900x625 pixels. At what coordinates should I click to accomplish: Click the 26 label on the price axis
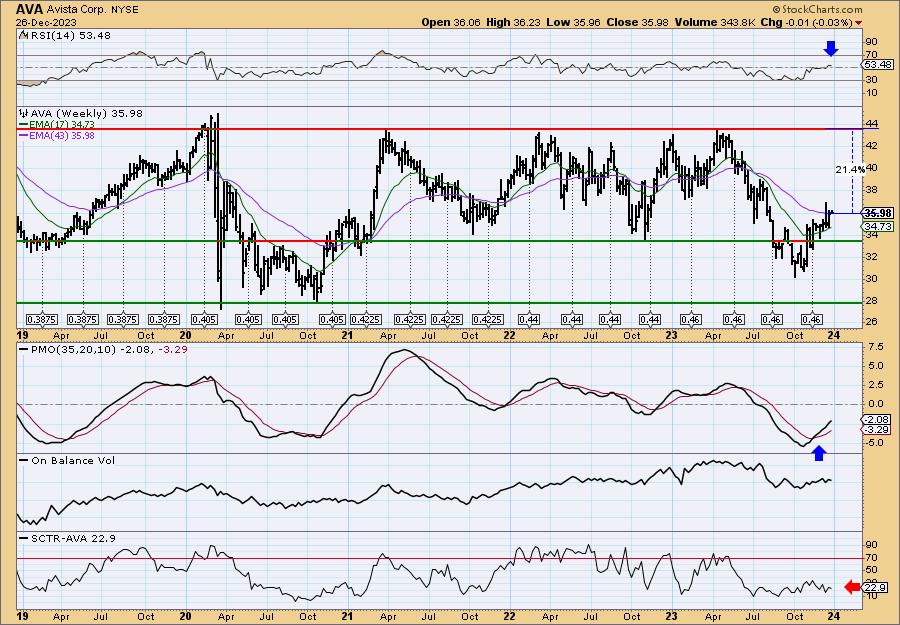pyautogui.click(x=871, y=321)
